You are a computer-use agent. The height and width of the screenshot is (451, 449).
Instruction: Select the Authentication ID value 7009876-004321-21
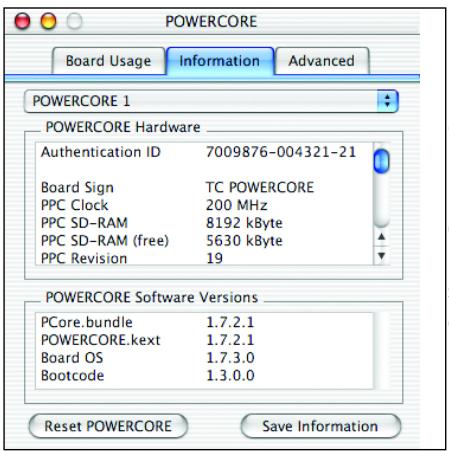[x=281, y=152]
